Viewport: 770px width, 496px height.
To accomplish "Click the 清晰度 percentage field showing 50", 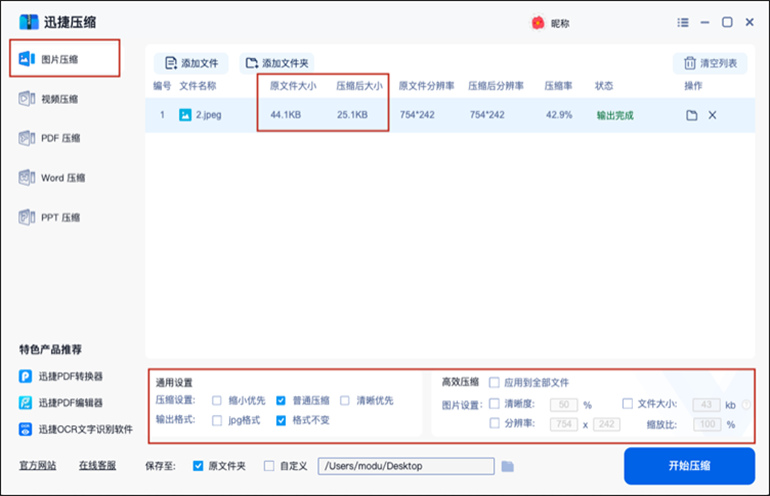I will pos(564,405).
